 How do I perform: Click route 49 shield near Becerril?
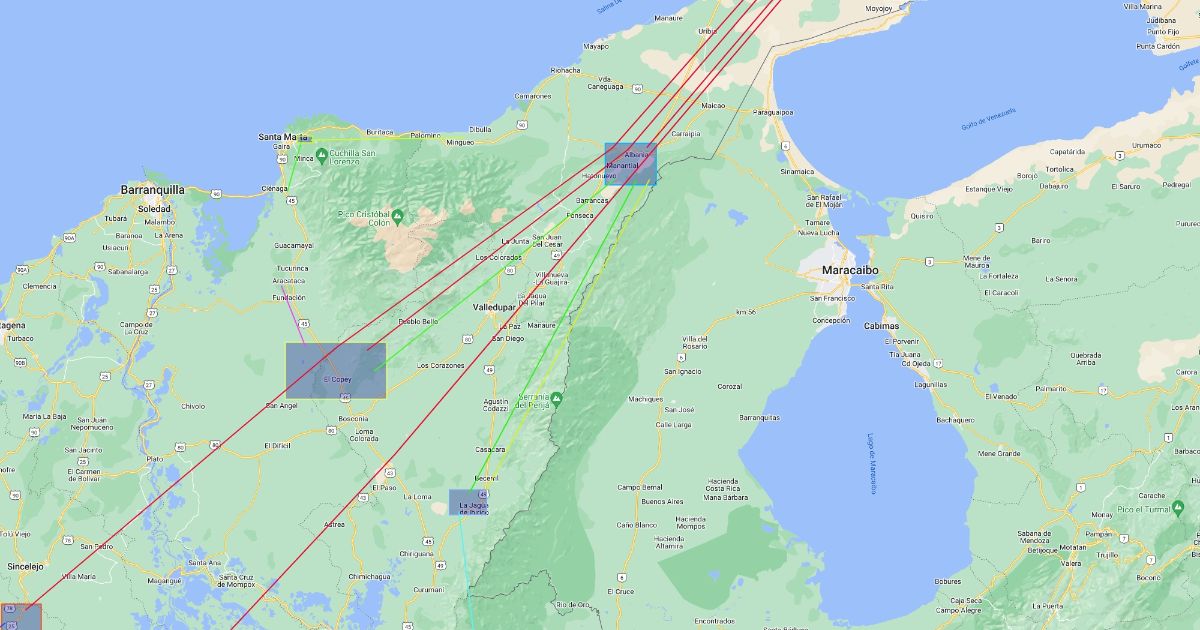pos(483,494)
